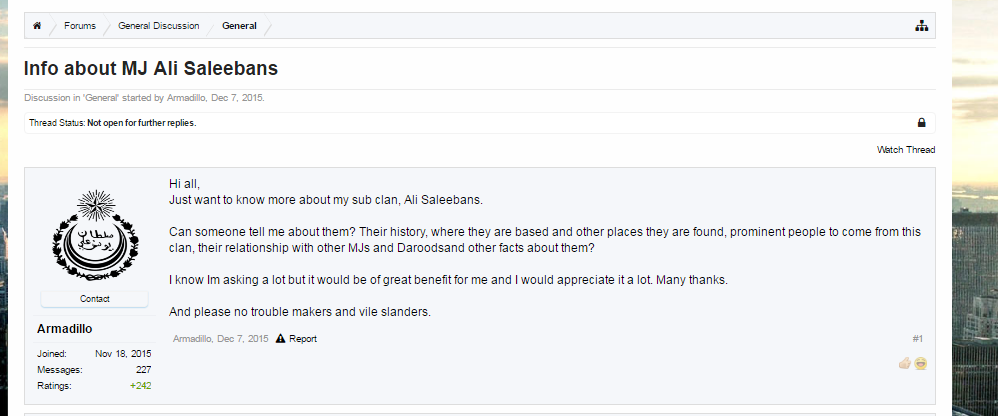Open the post permalink #1

(x=917, y=339)
